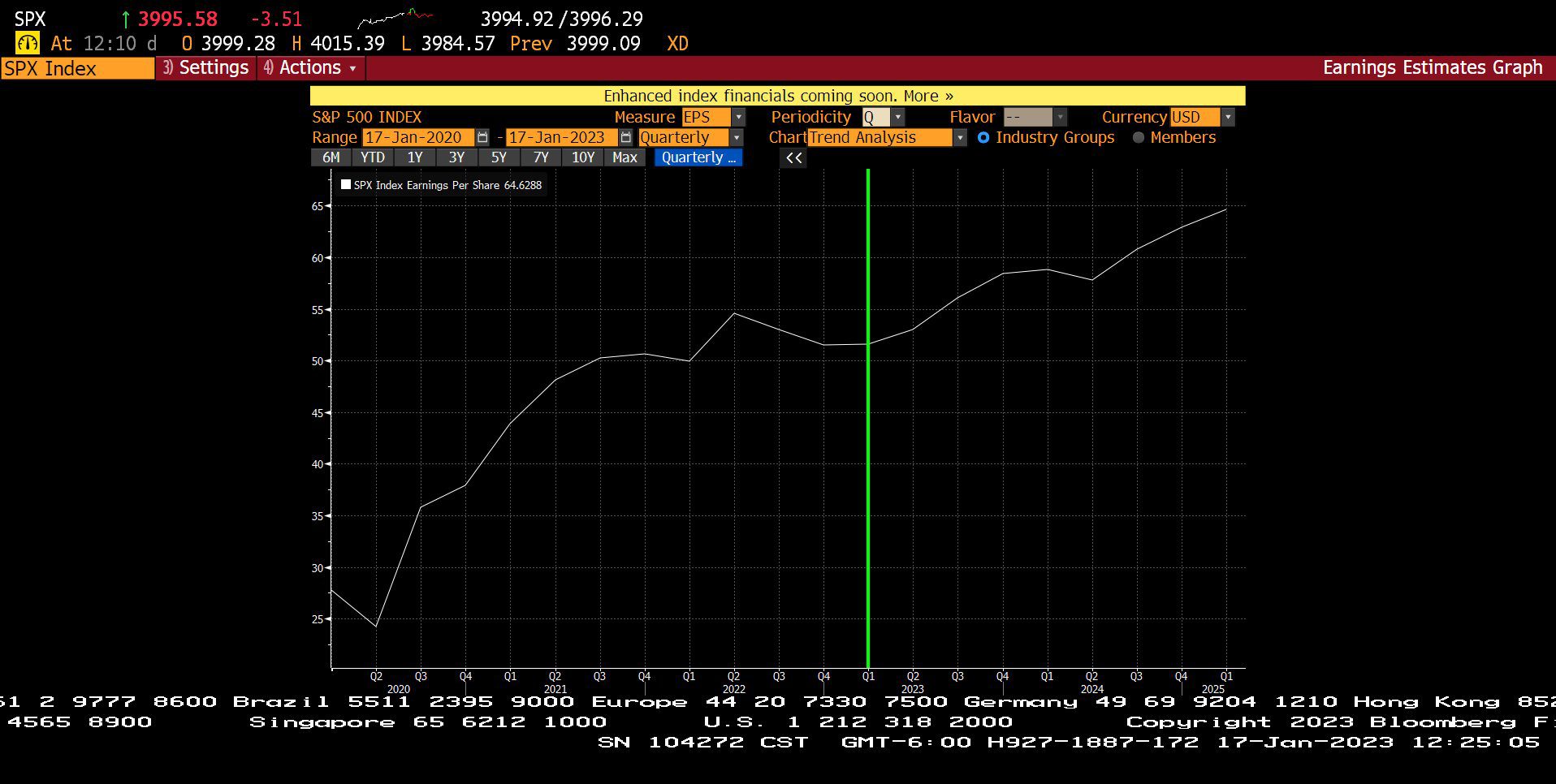Click the Enhanced index financials More link
Viewport: 1556px width, 784px height.
[x=928, y=96]
